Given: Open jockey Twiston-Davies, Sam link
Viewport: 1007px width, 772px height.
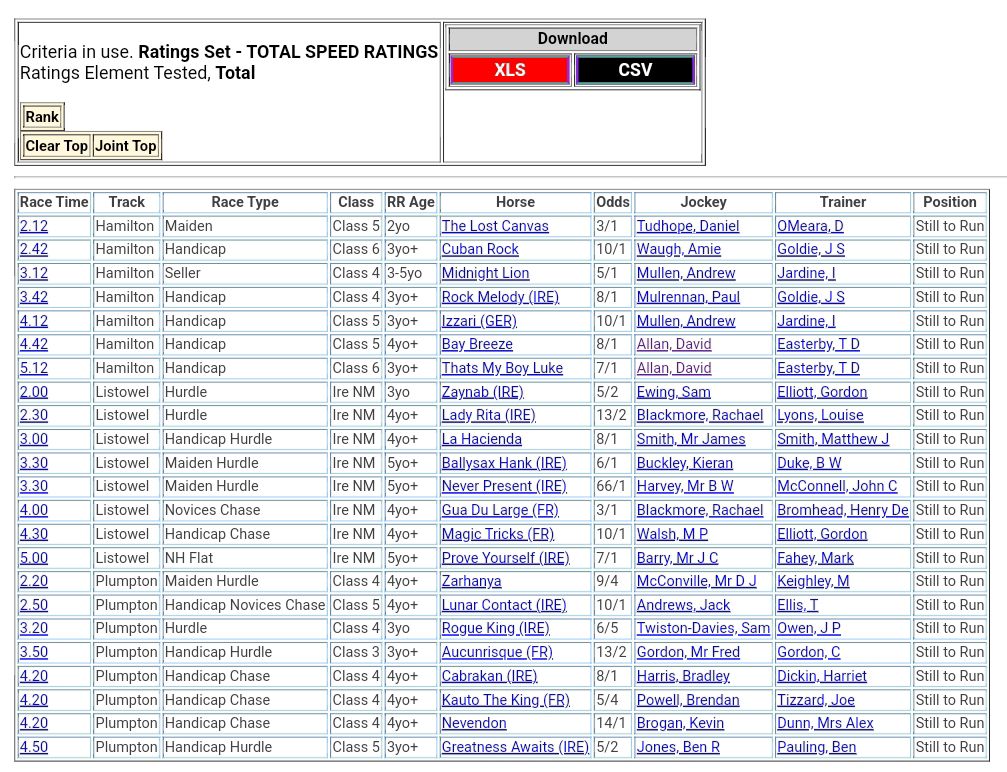Looking at the screenshot, I should 703,628.
